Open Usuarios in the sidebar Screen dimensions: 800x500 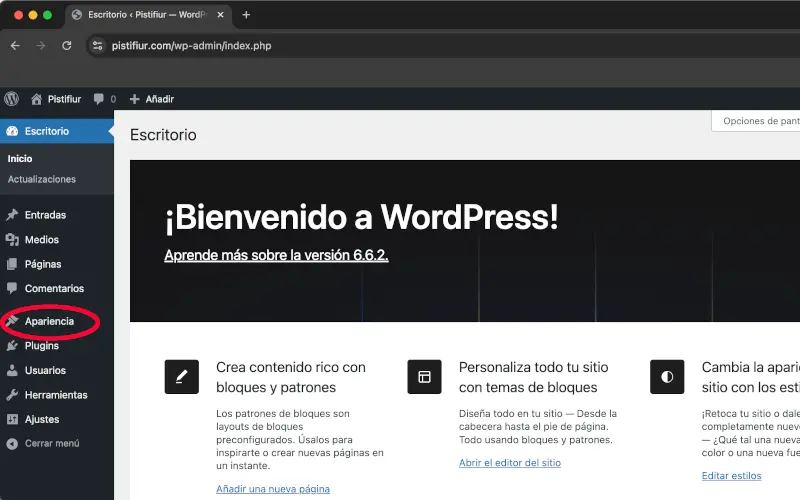click(x=45, y=370)
